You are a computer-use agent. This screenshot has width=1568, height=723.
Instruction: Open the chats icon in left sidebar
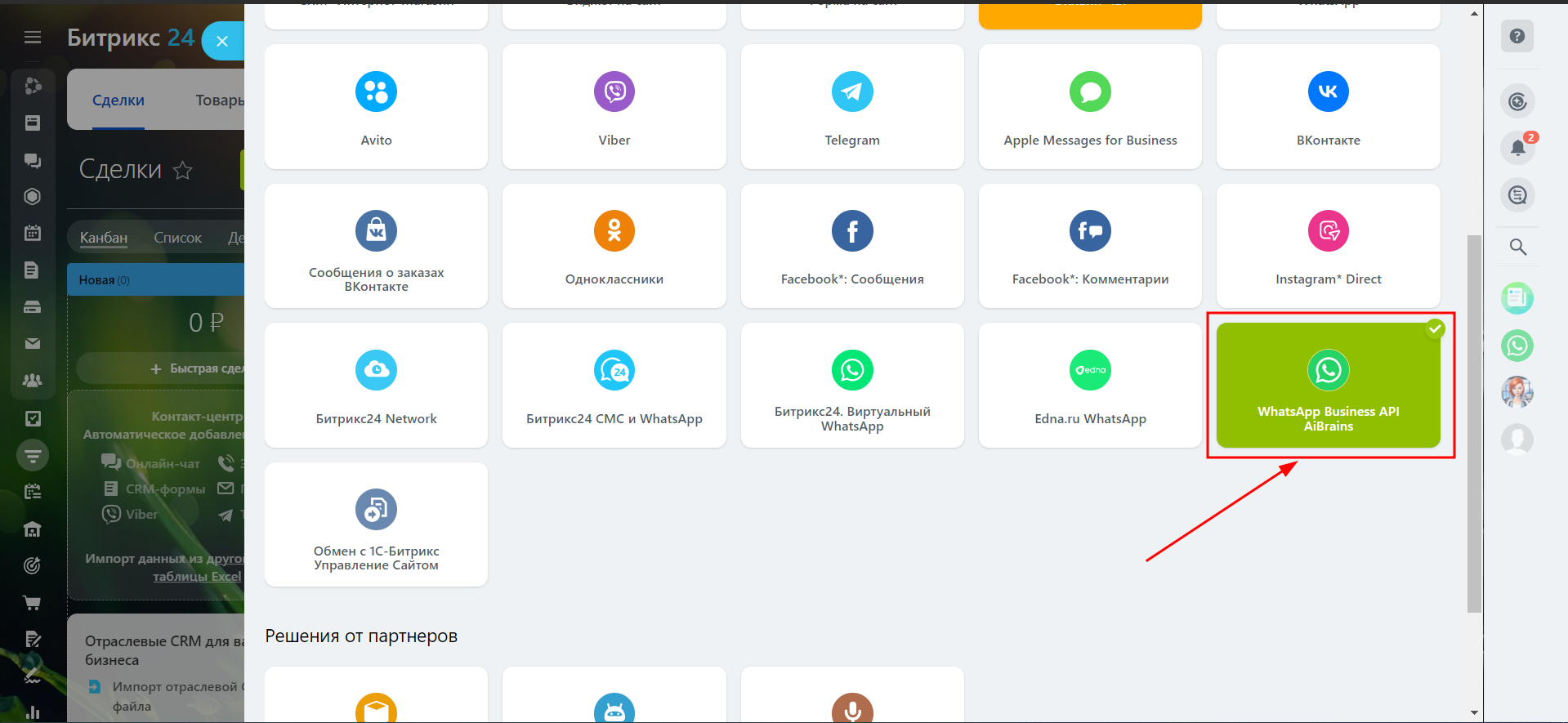33,160
